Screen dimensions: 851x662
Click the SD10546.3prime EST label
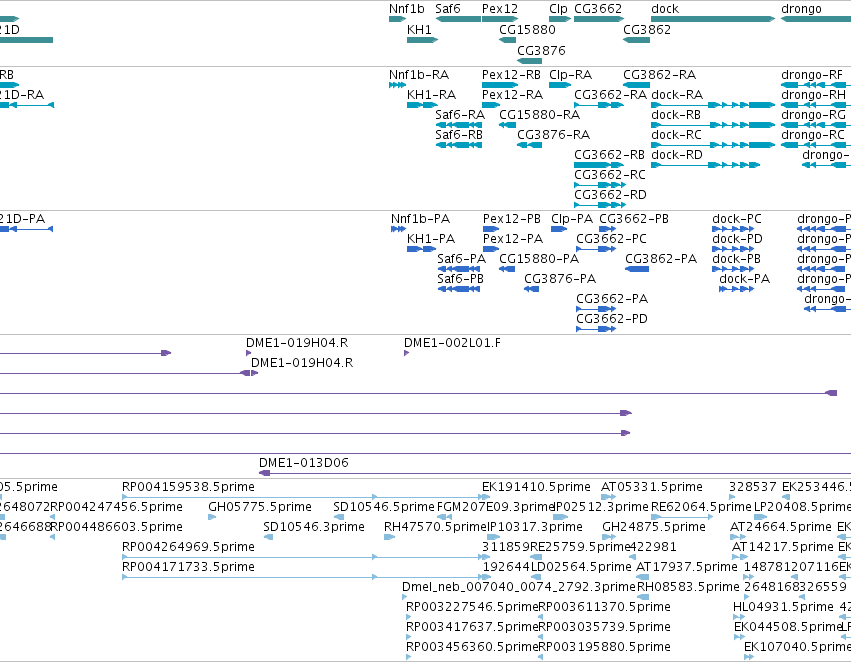pos(314,527)
